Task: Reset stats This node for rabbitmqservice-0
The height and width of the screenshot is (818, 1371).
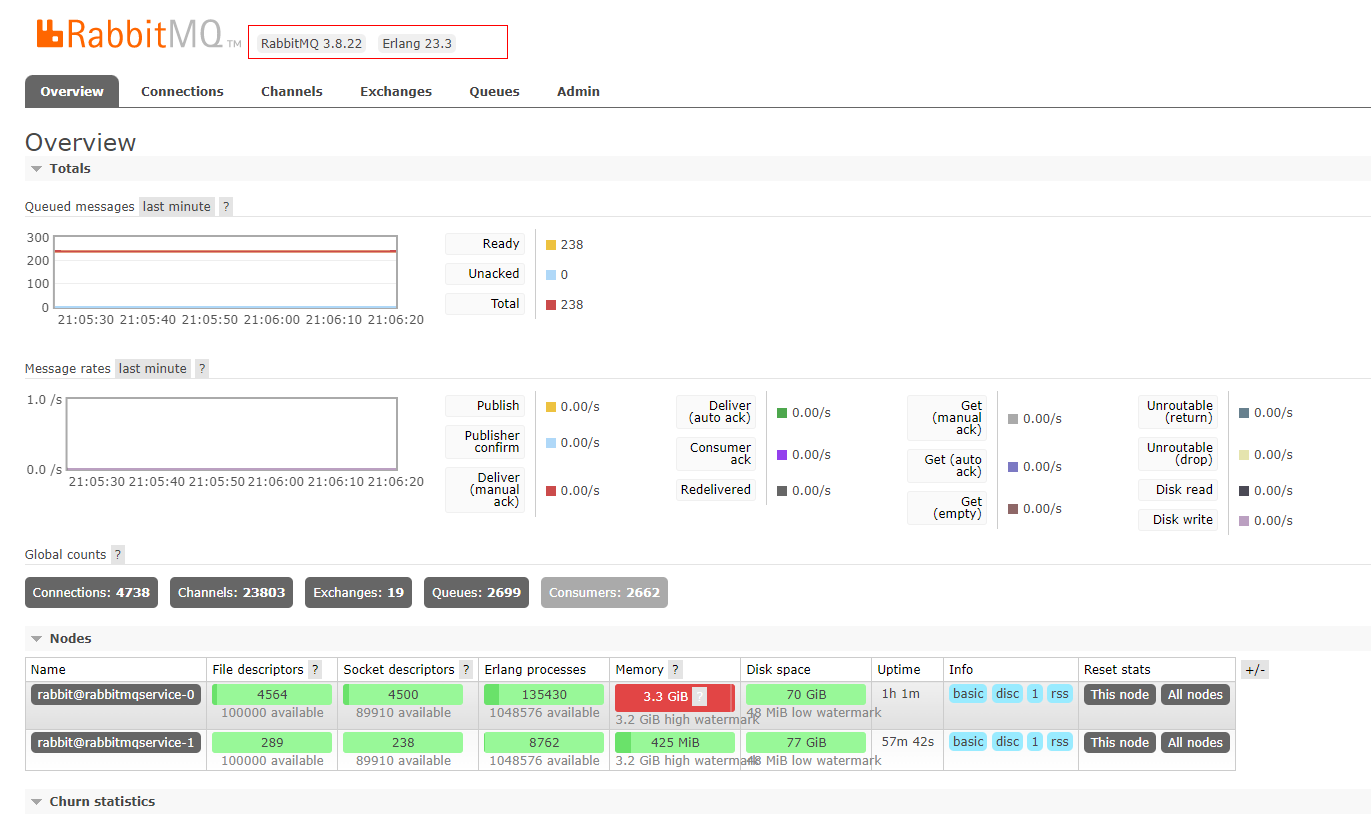Action: [1120, 694]
